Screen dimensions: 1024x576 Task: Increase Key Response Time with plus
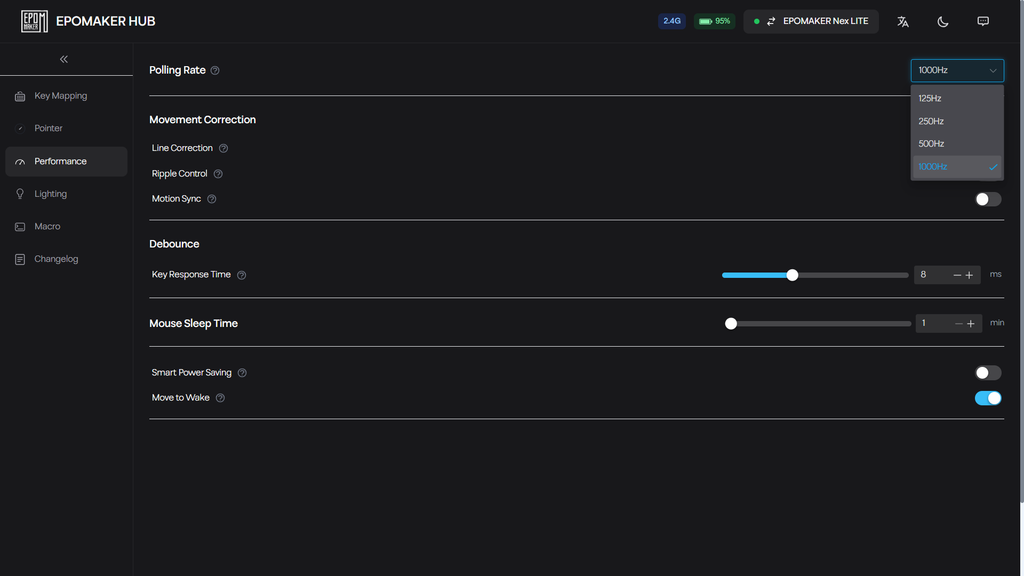click(x=970, y=275)
